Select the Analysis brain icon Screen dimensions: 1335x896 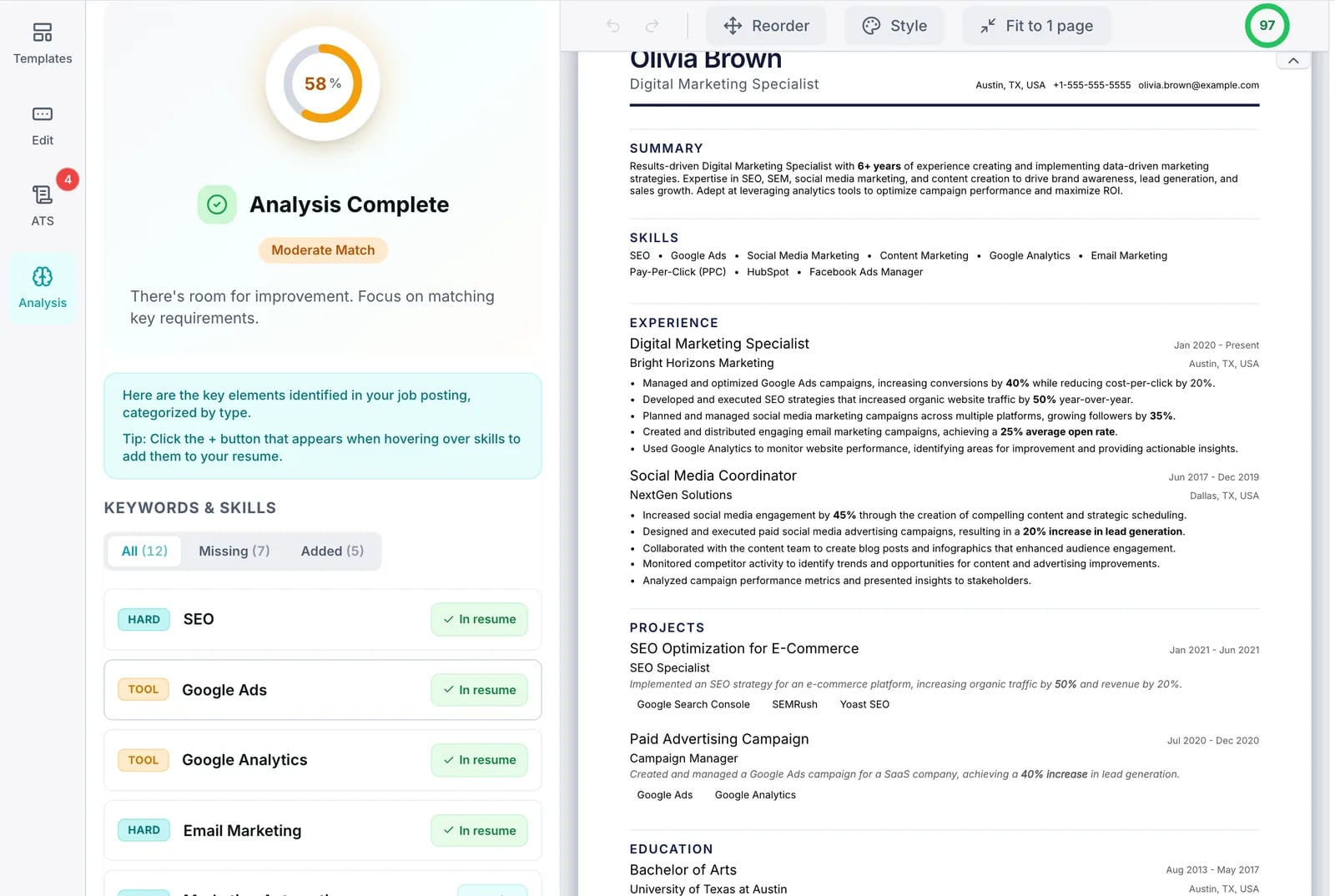click(x=43, y=277)
